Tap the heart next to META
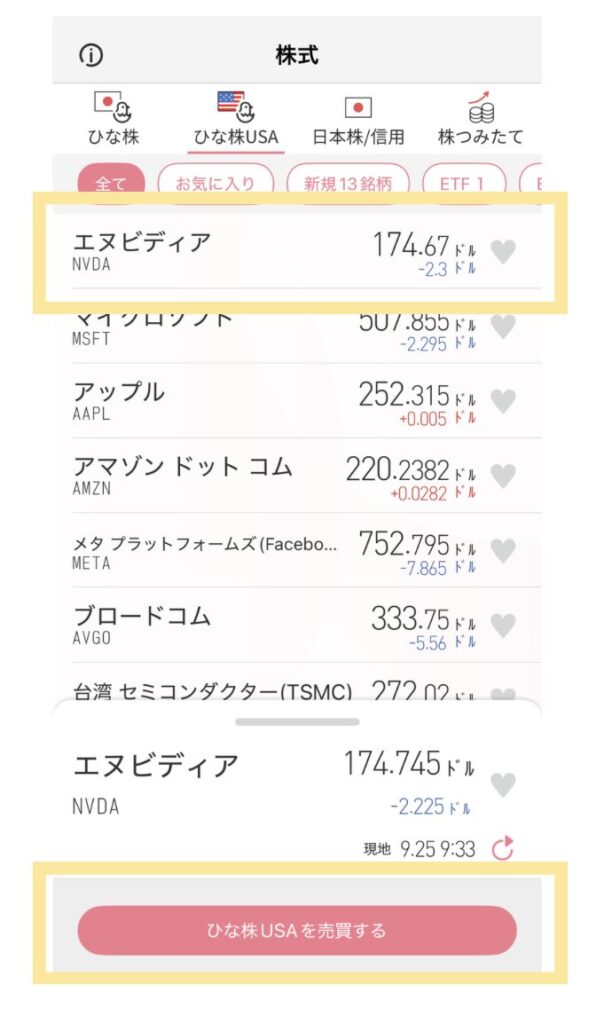This screenshot has height=1024, width=612. click(503, 550)
